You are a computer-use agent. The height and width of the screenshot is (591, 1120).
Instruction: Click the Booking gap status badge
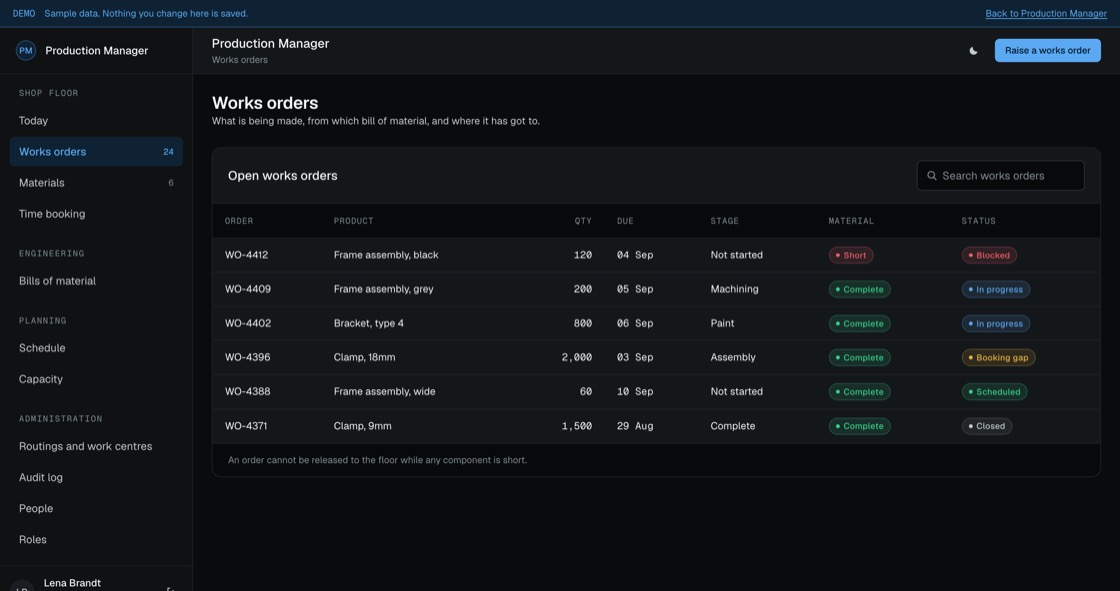[x=998, y=357]
